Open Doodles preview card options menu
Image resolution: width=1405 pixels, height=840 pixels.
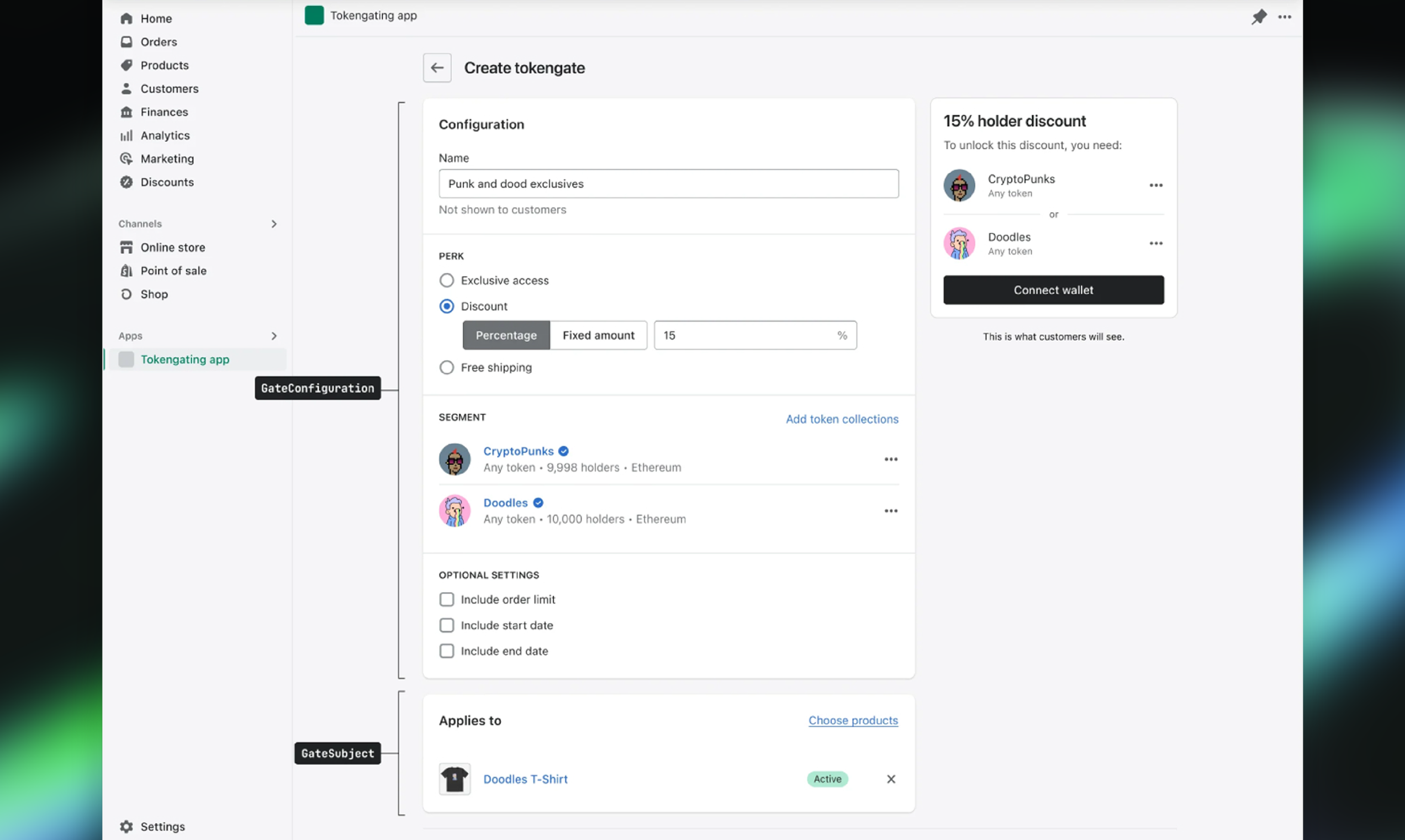[1156, 244]
